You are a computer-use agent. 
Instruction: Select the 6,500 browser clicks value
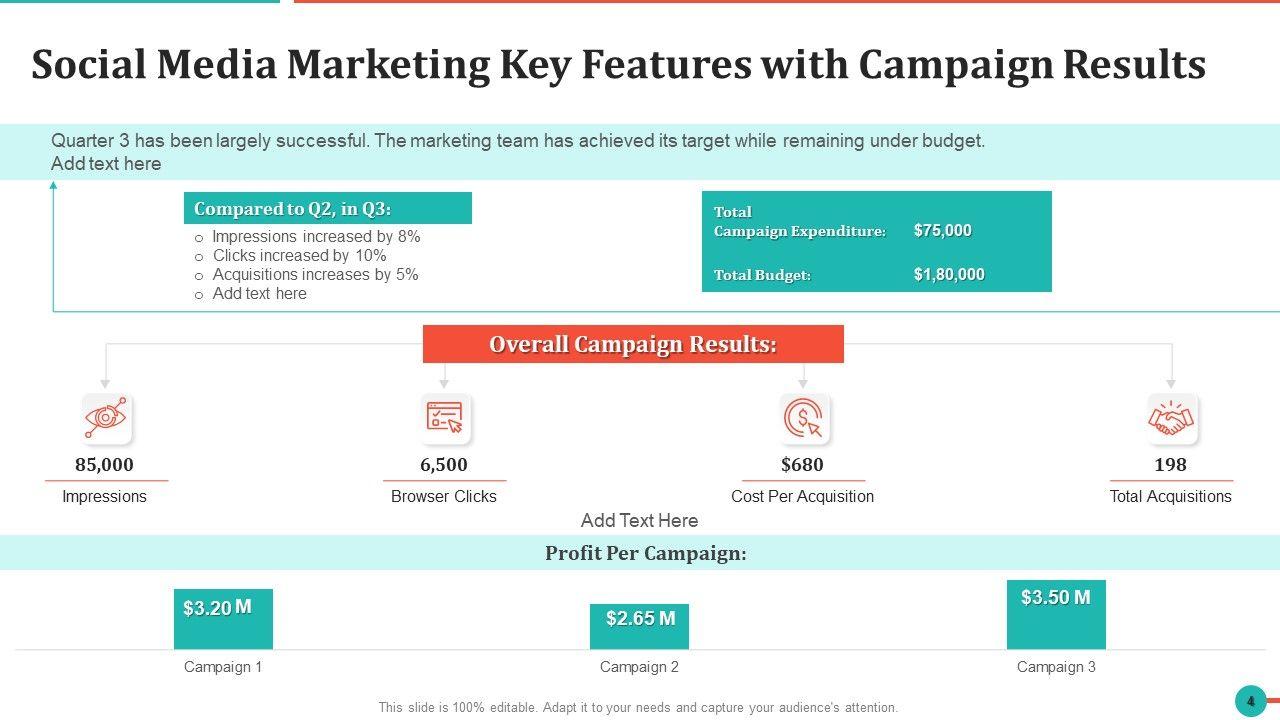point(444,465)
